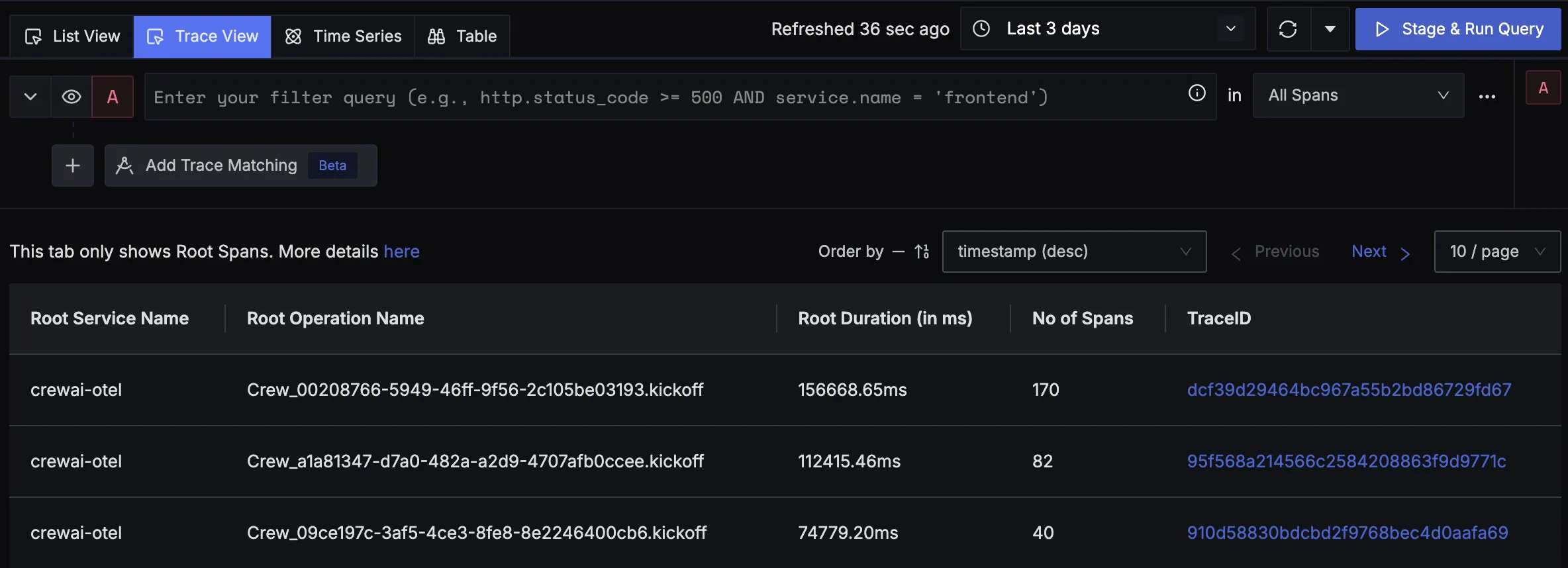Open the Last 3 days time dropdown
This screenshot has height=568, width=1568.
click(x=1107, y=28)
